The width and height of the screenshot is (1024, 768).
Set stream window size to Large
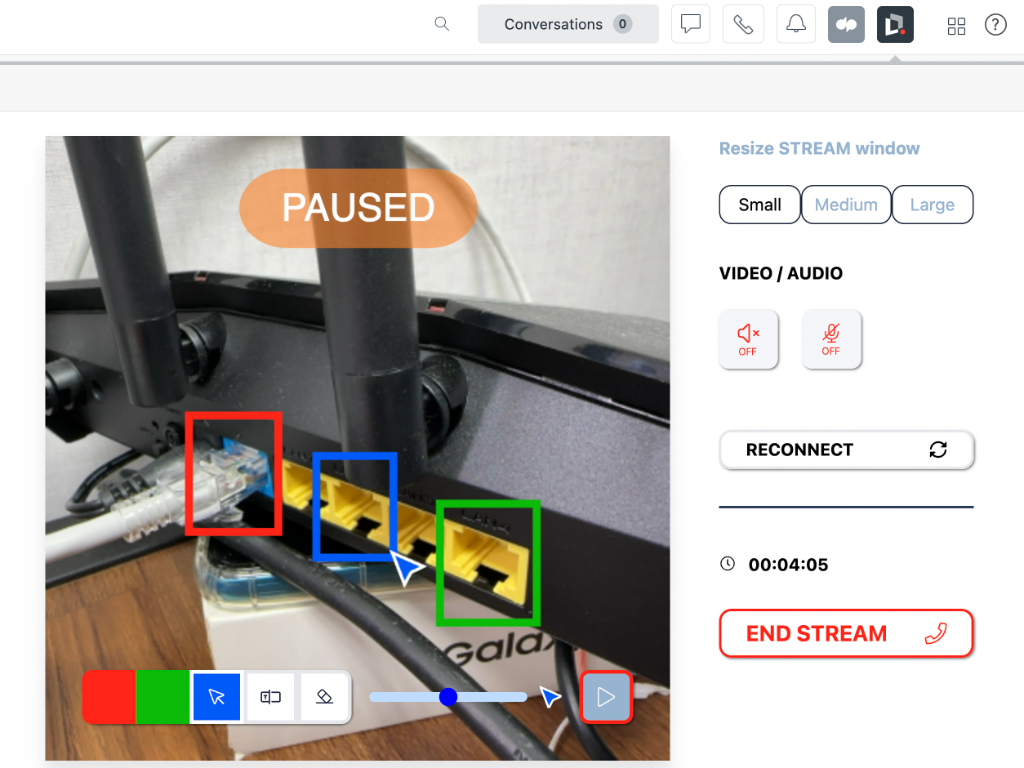click(x=932, y=205)
